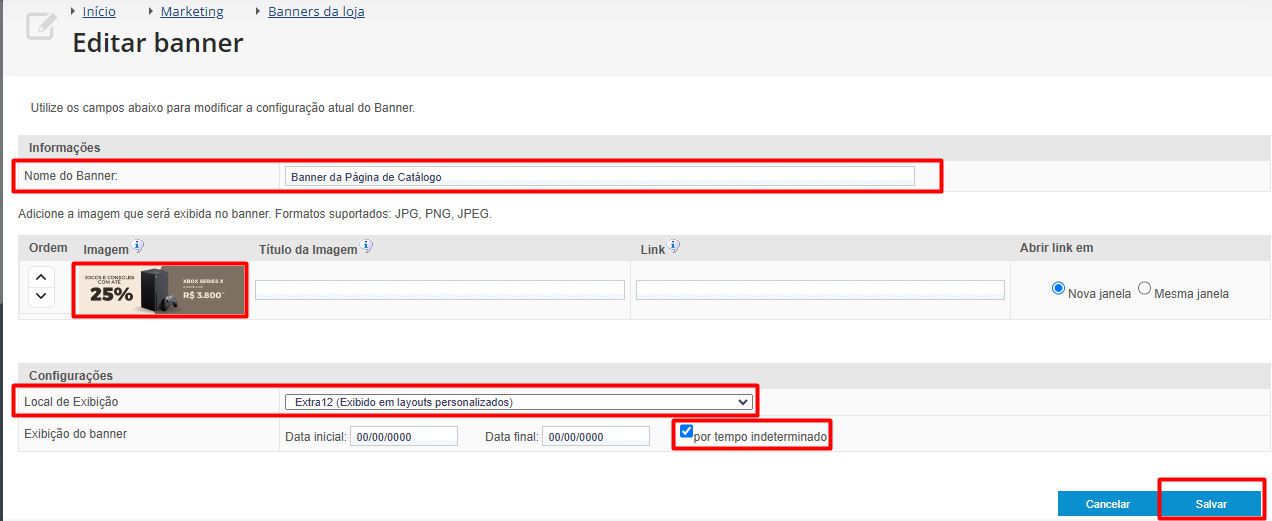Uncheck por tempo indeterminado checkbox
The width and height of the screenshot is (1272, 521).
686,431
